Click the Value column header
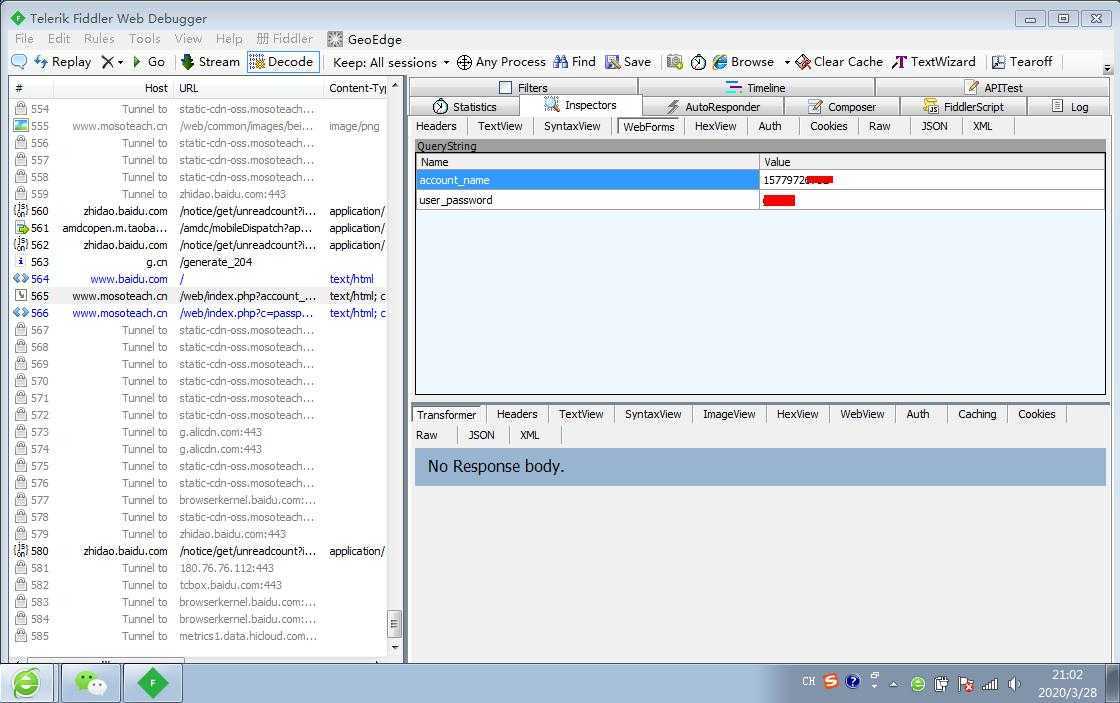Viewport: 1120px width, 703px height. [932, 162]
